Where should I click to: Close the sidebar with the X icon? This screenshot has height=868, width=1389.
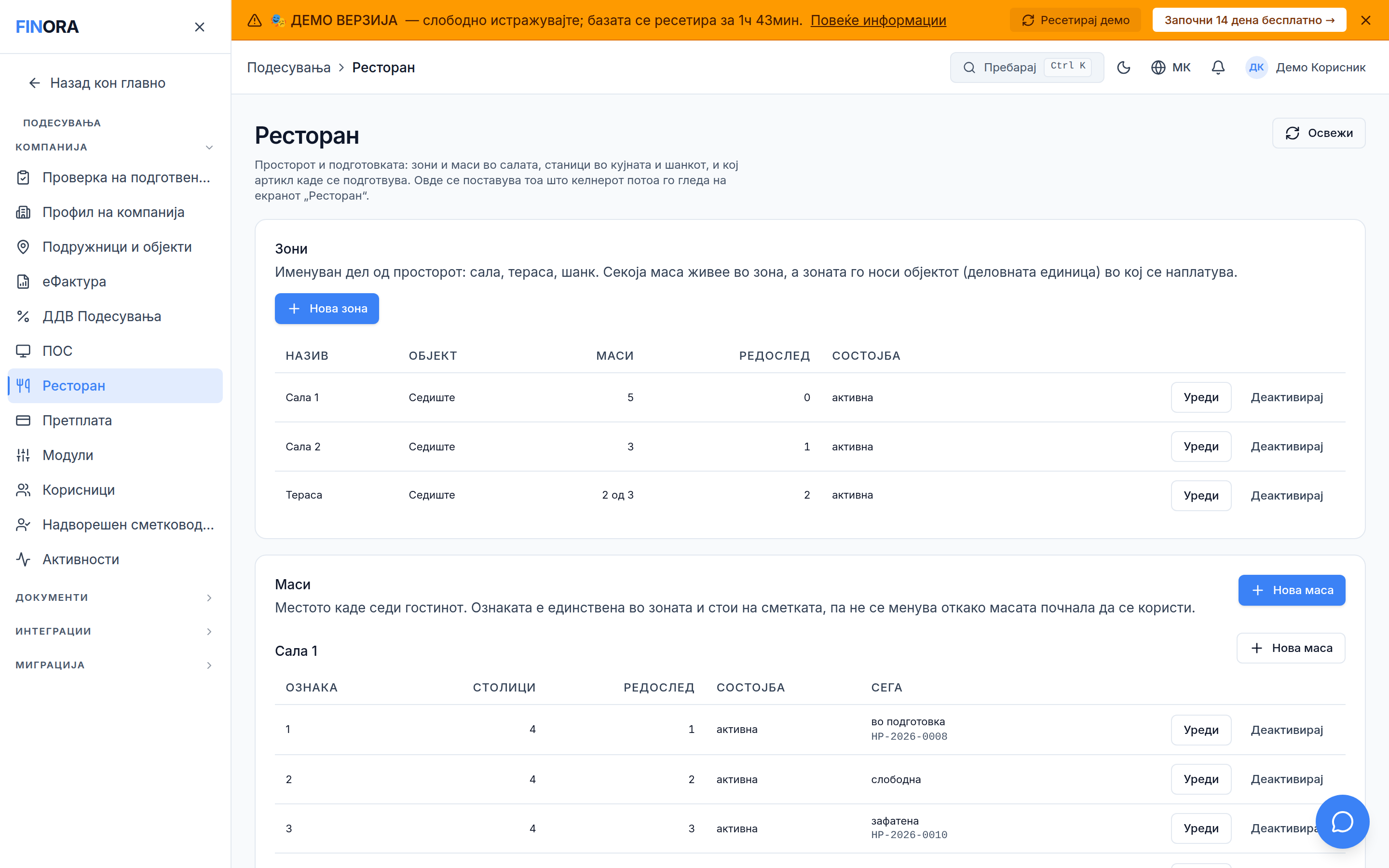199,27
